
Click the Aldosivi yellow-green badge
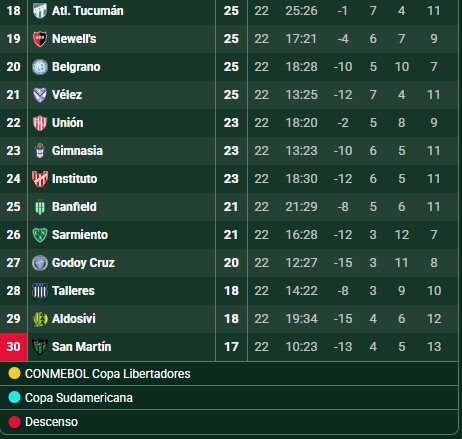[40, 319]
